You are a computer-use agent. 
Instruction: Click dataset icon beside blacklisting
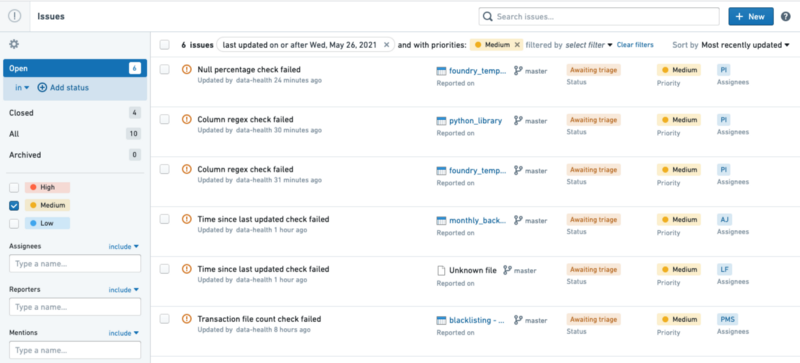(441, 321)
